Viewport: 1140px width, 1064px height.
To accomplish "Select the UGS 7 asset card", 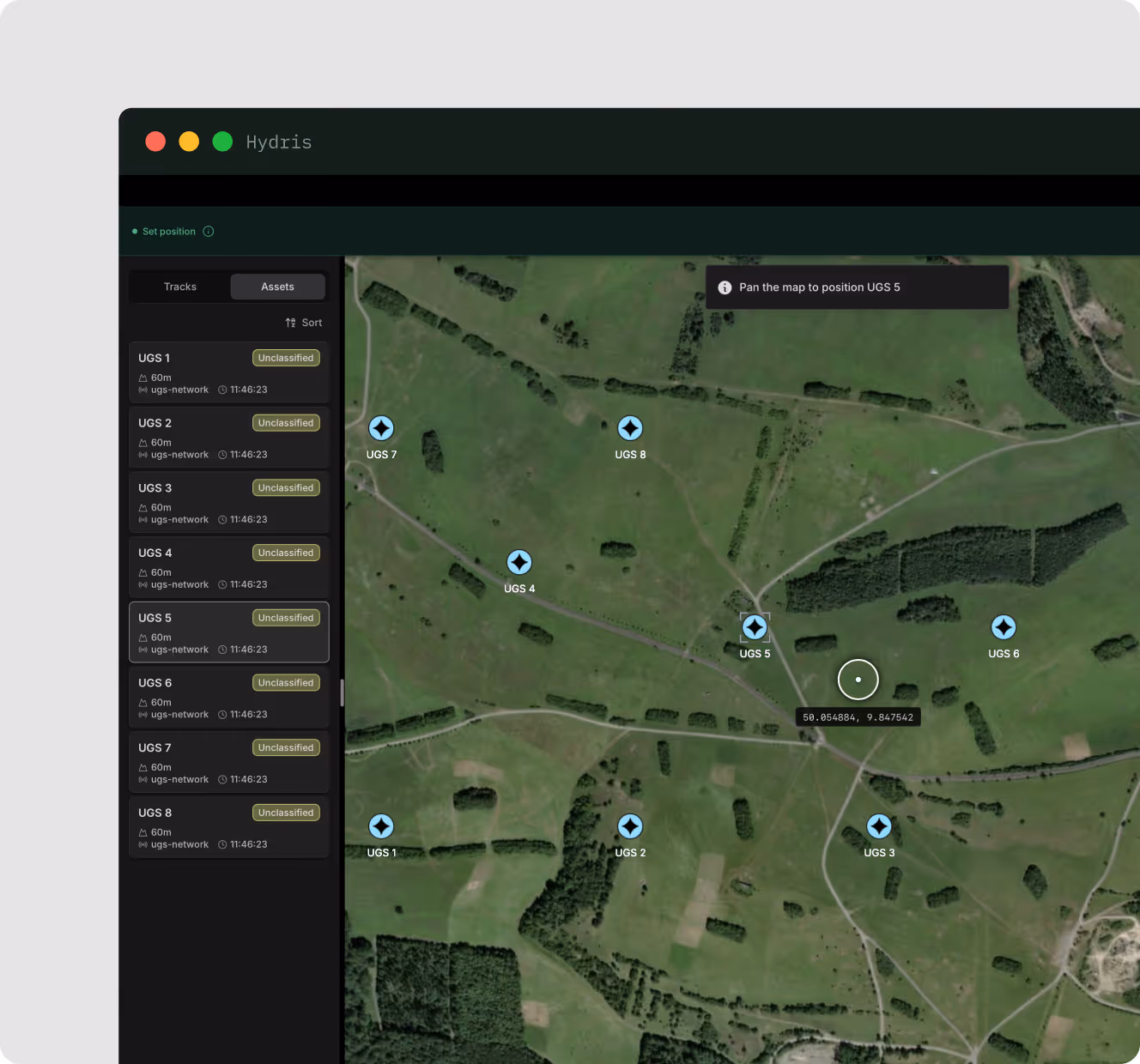I will click(229, 762).
